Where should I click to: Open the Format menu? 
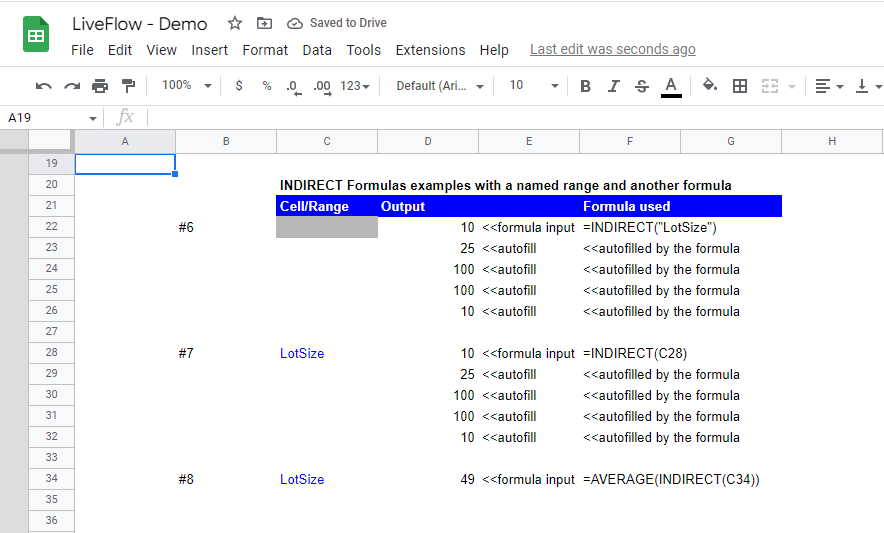click(265, 50)
